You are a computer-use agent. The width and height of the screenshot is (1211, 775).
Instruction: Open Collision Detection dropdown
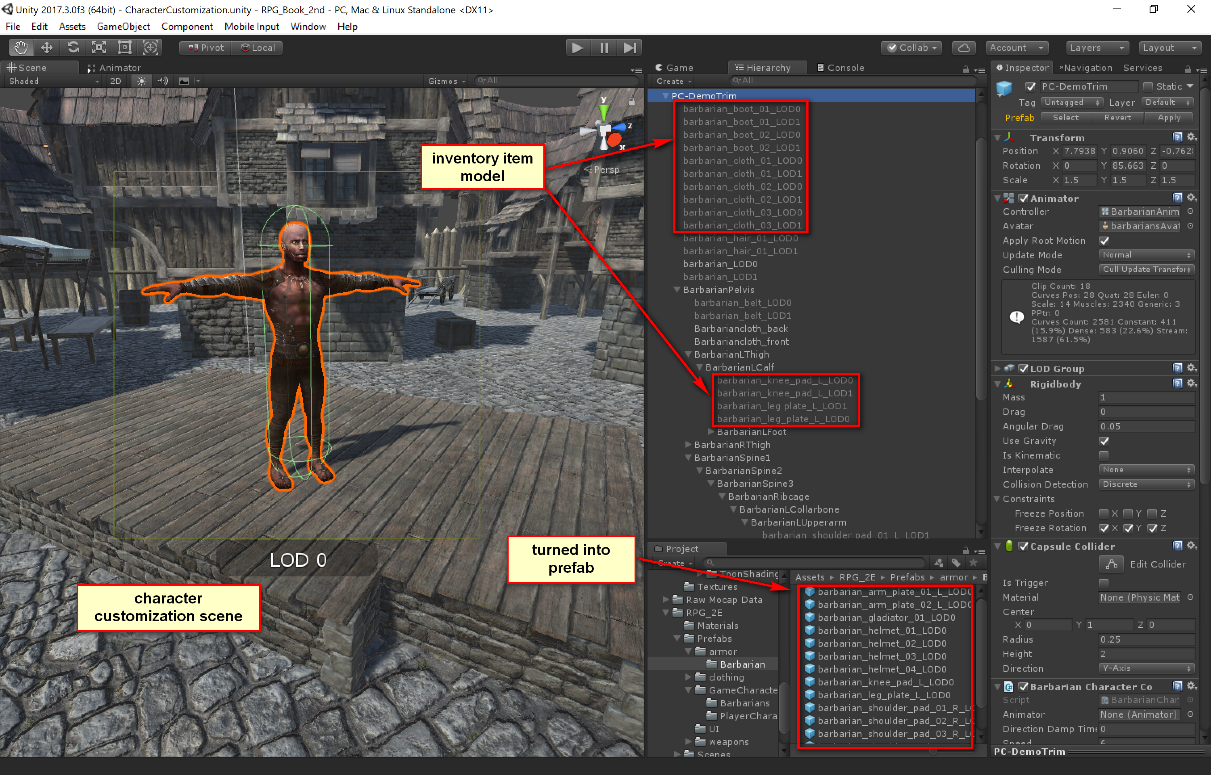(x=1147, y=484)
